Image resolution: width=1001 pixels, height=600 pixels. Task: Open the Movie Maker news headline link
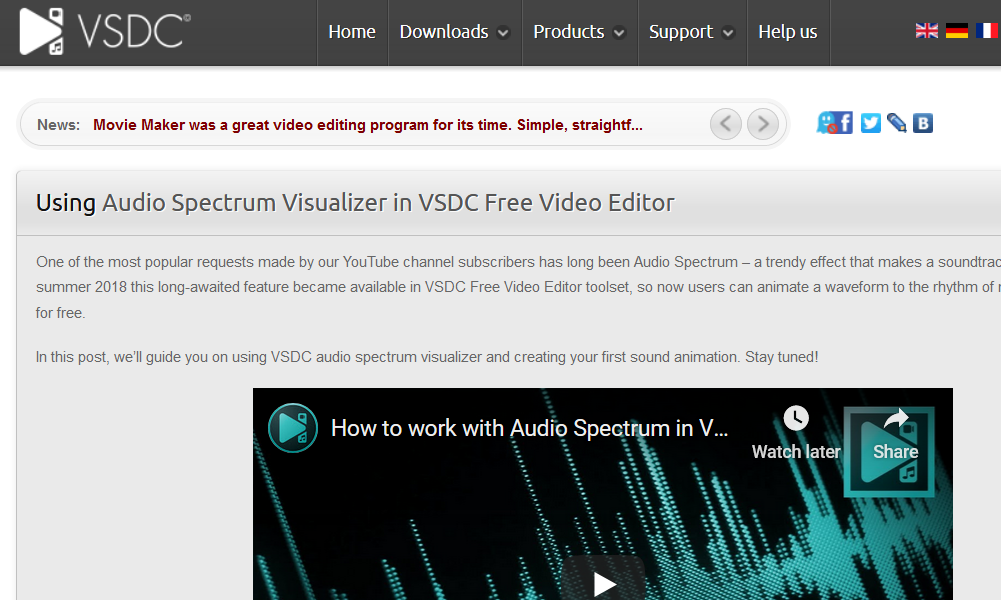368,125
